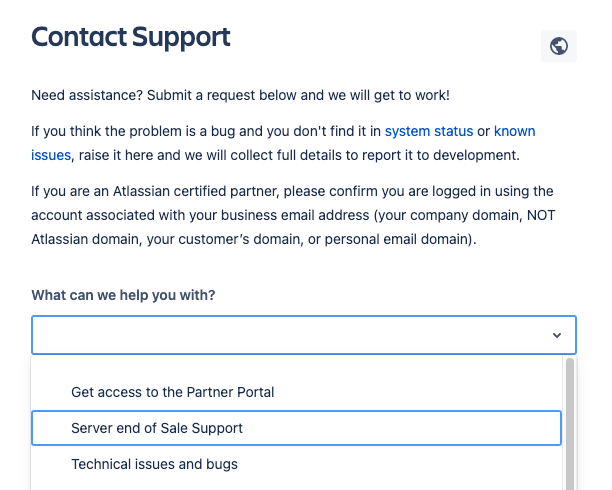Click the 'What can we help you with?' label
The height and width of the screenshot is (490, 612).
tap(123, 295)
